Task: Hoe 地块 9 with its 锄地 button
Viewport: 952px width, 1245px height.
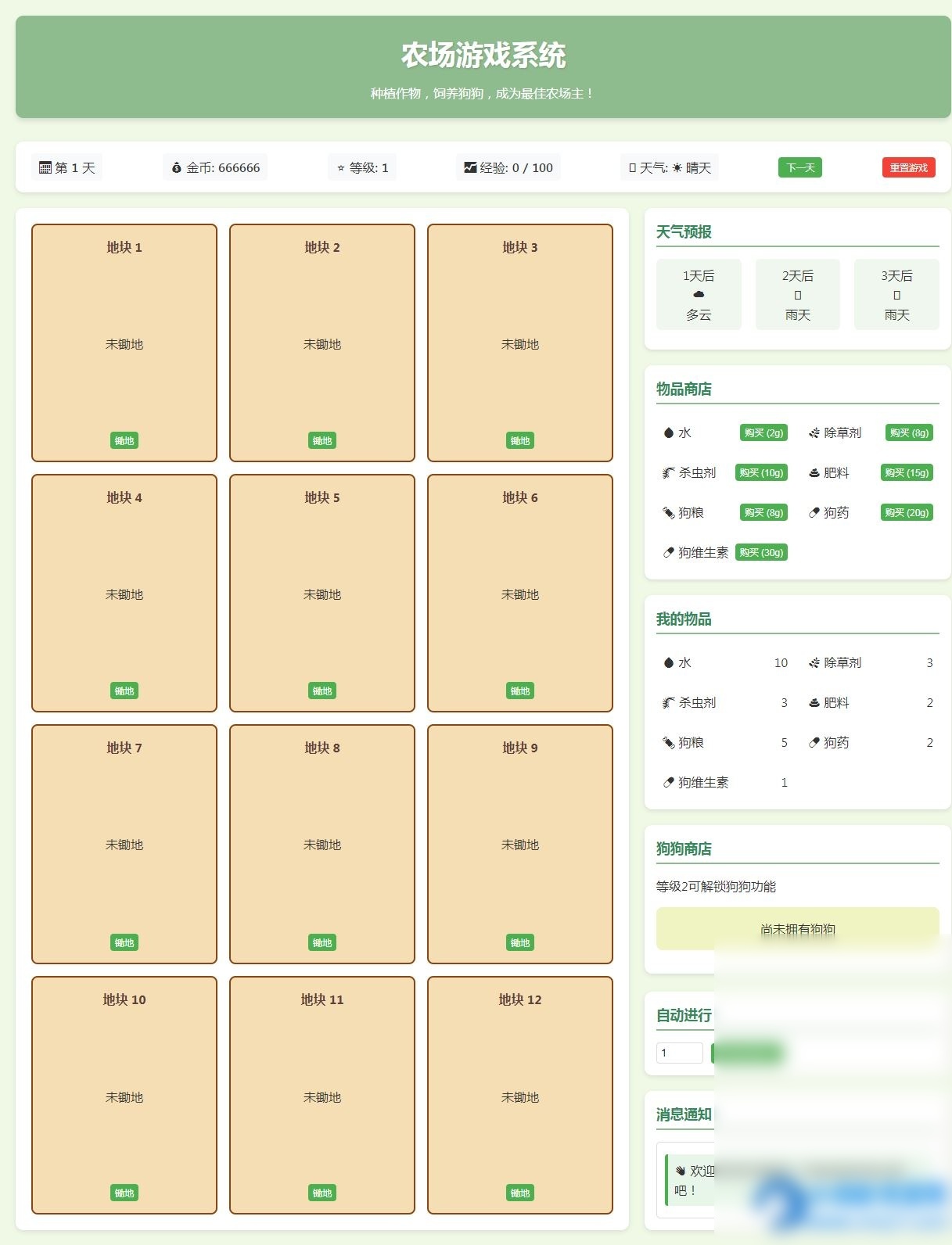Action: [x=520, y=942]
